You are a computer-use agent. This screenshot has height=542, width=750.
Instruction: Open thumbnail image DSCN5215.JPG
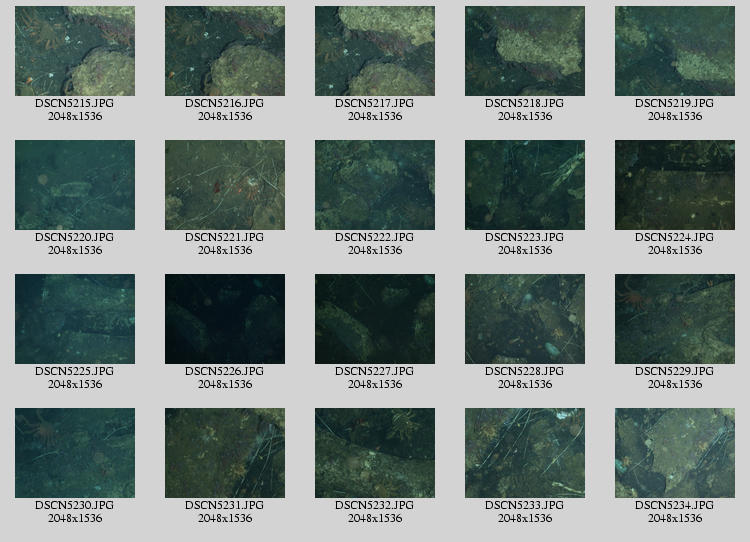point(75,51)
